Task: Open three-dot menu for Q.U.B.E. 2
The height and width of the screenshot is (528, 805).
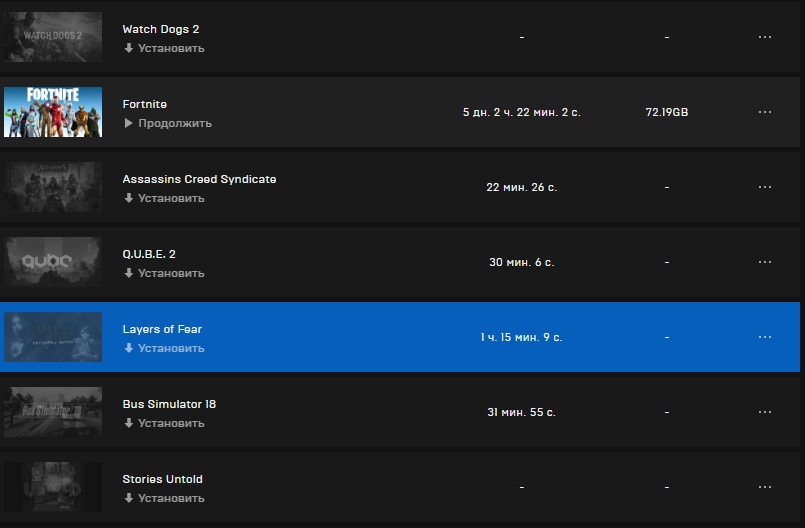Action: tap(764, 262)
